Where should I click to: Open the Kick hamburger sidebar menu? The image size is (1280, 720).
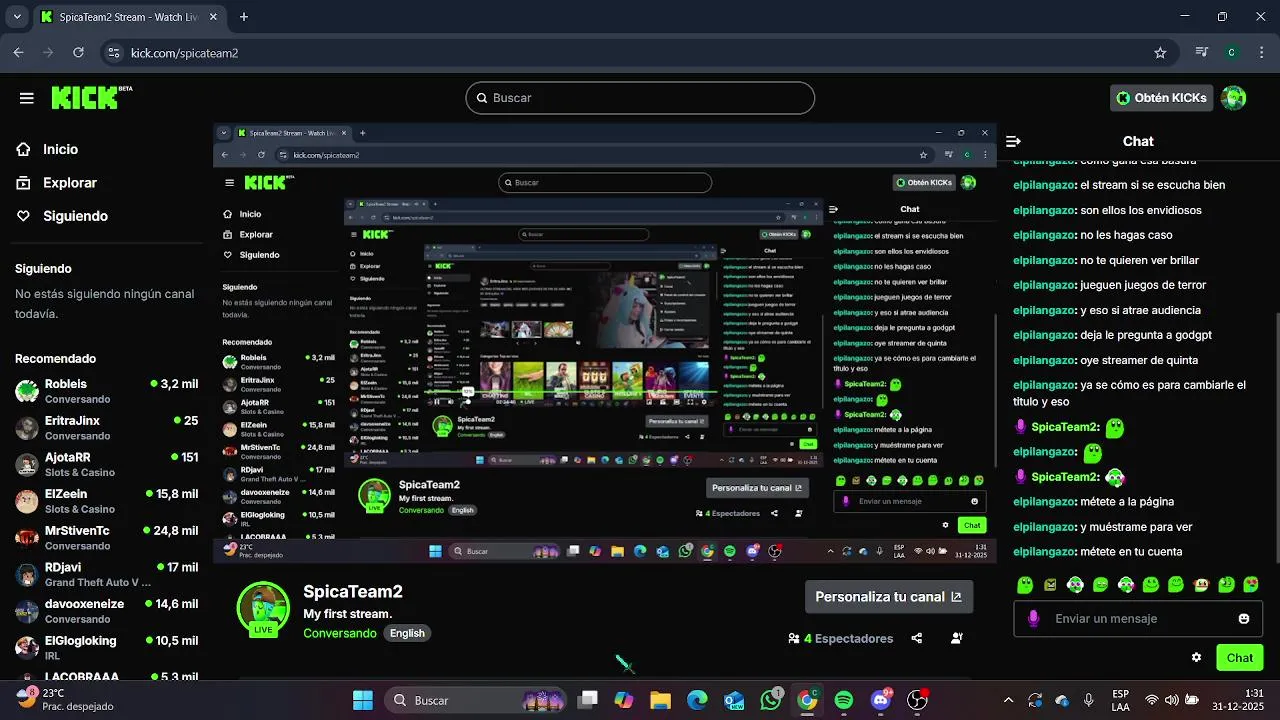27,98
